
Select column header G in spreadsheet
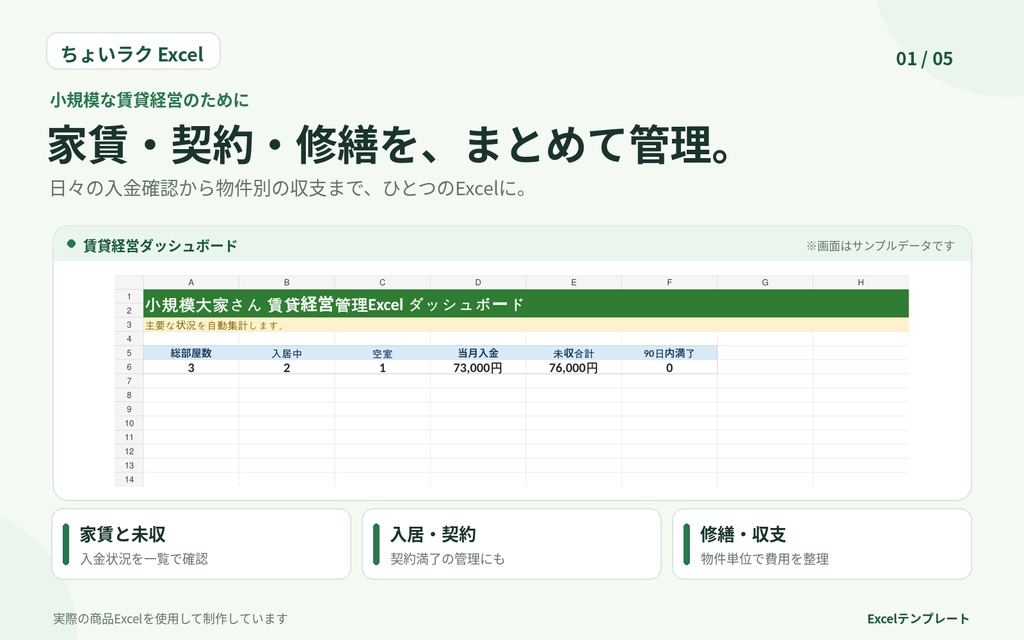[x=765, y=282]
